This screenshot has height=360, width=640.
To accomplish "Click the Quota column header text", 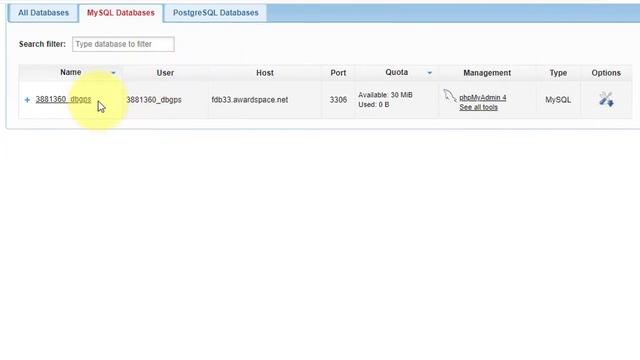I will click(x=397, y=72).
